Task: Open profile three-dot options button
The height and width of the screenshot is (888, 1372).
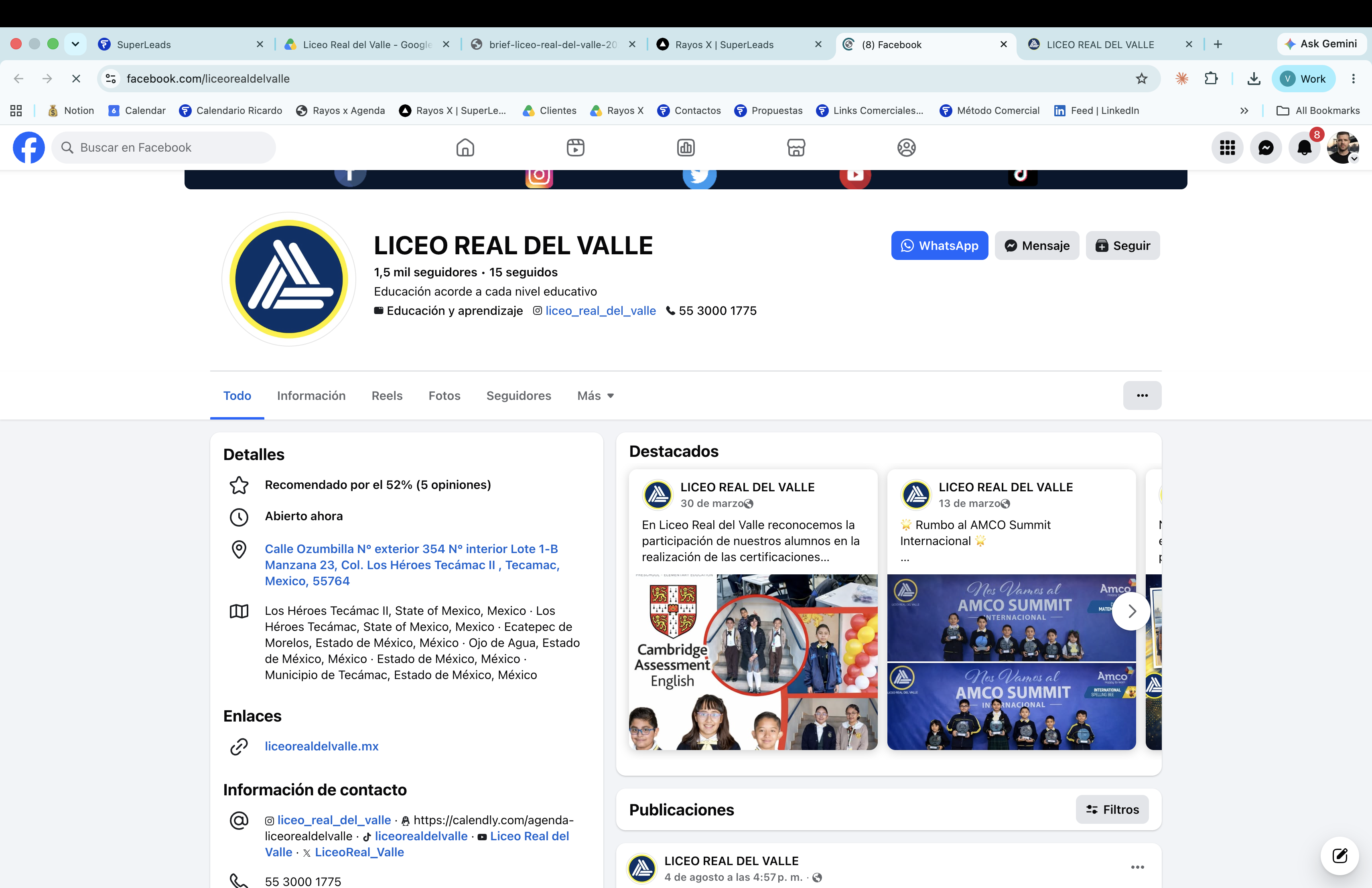Action: point(1142,395)
